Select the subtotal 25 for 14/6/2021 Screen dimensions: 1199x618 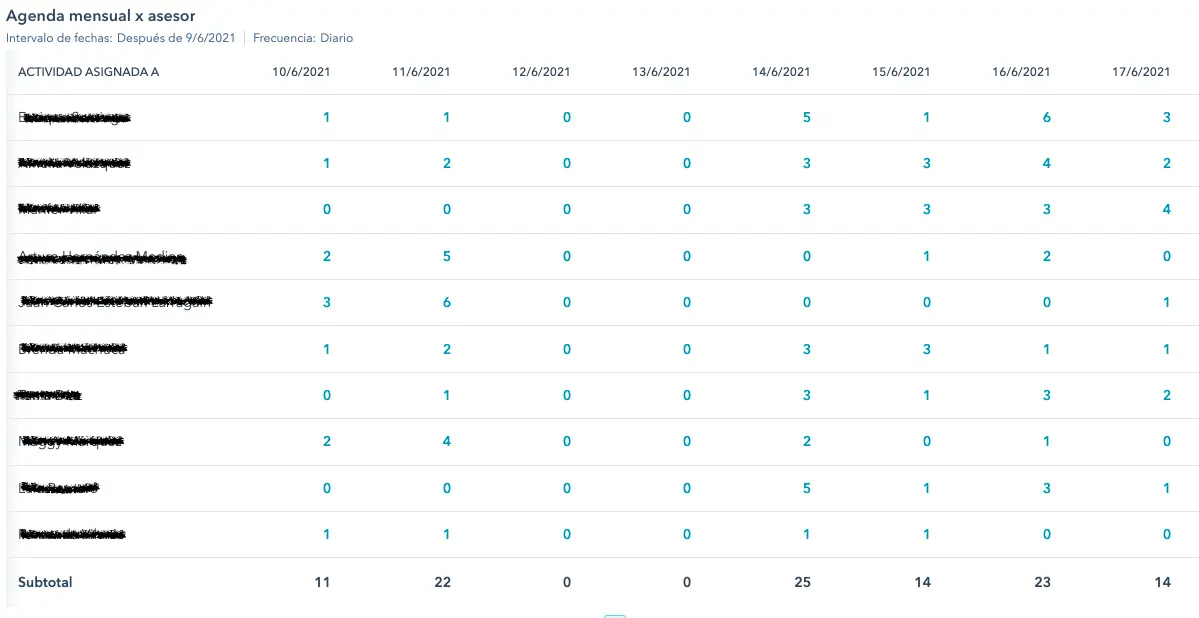(x=802, y=582)
